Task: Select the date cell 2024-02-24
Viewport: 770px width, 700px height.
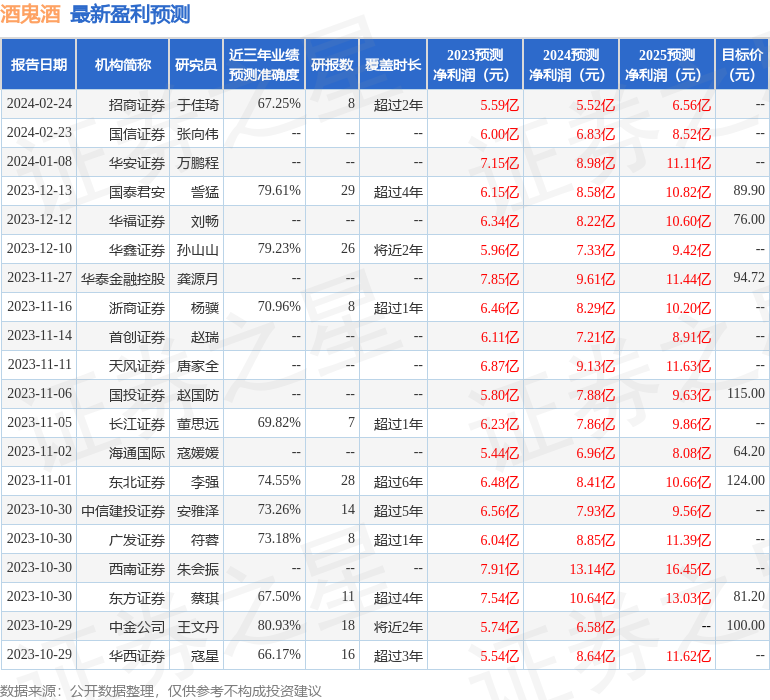Action: pos(39,104)
